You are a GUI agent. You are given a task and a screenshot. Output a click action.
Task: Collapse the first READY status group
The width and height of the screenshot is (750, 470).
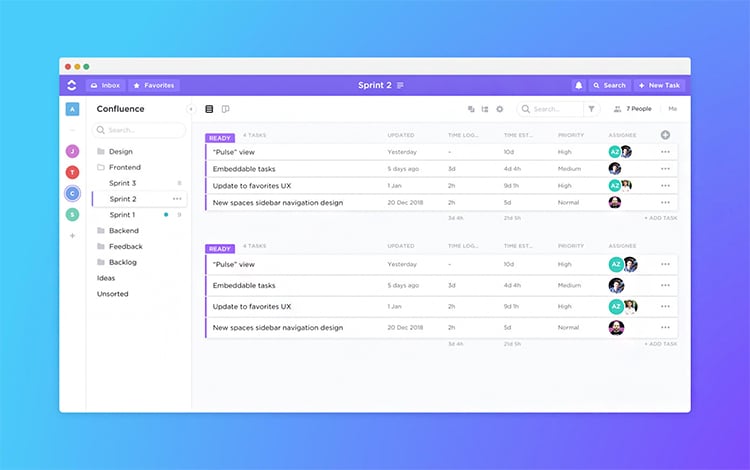click(x=220, y=138)
